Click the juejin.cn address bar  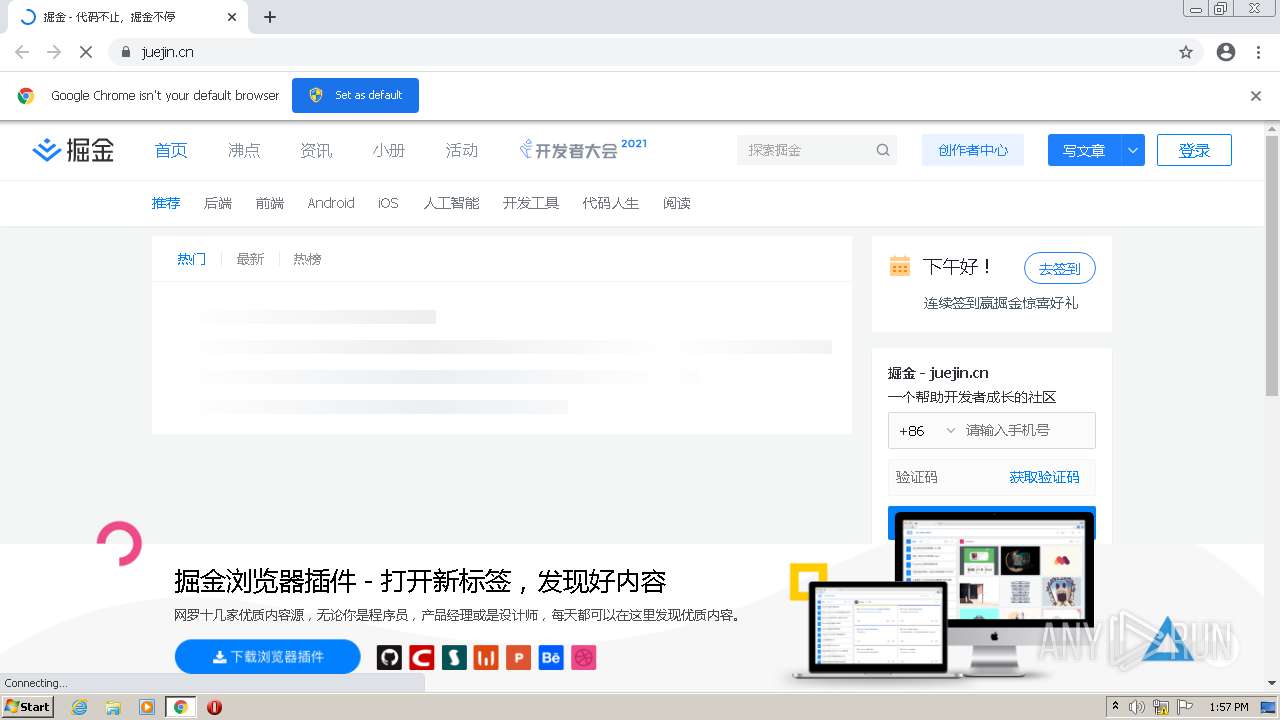click(x=640, y=52)
